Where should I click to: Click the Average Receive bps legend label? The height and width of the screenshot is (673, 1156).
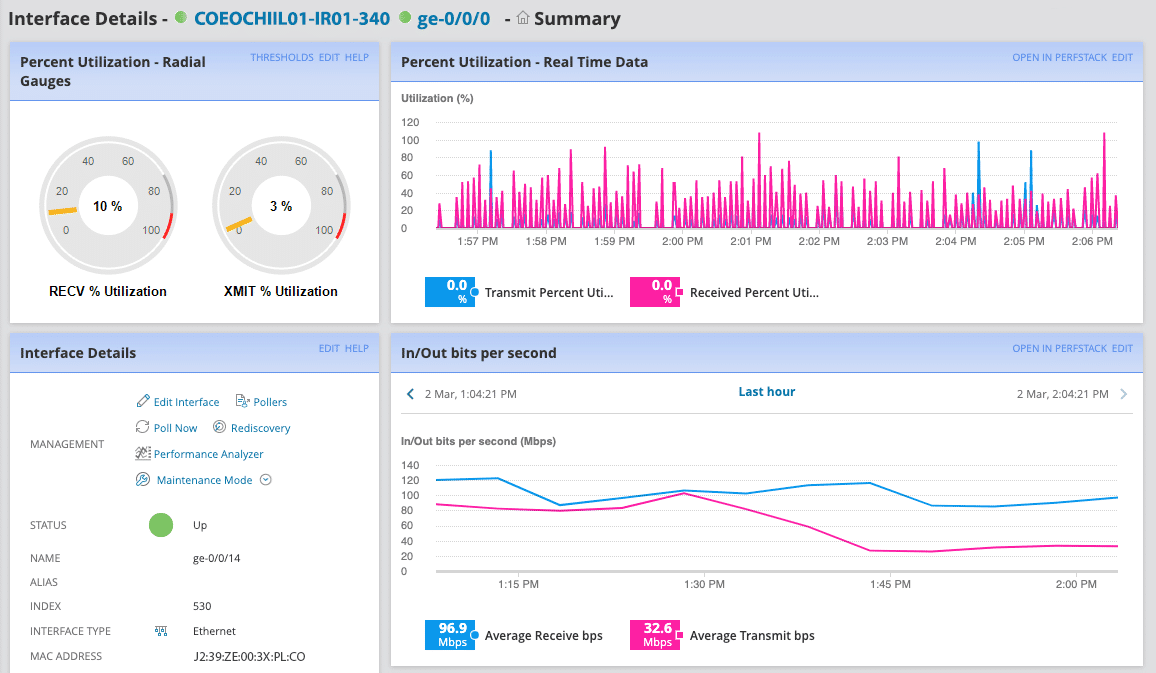coord(543,635)
